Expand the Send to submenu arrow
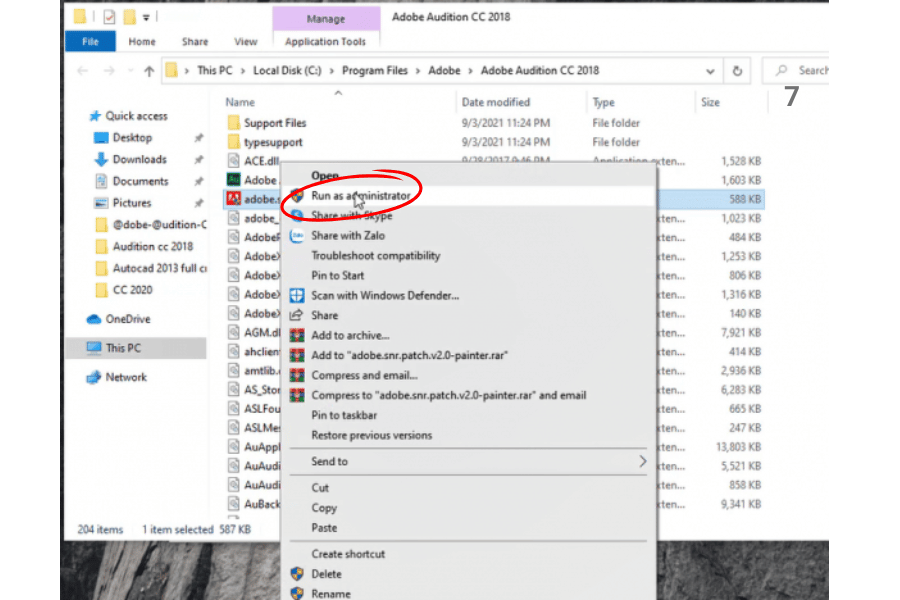 tap(642, 462)
